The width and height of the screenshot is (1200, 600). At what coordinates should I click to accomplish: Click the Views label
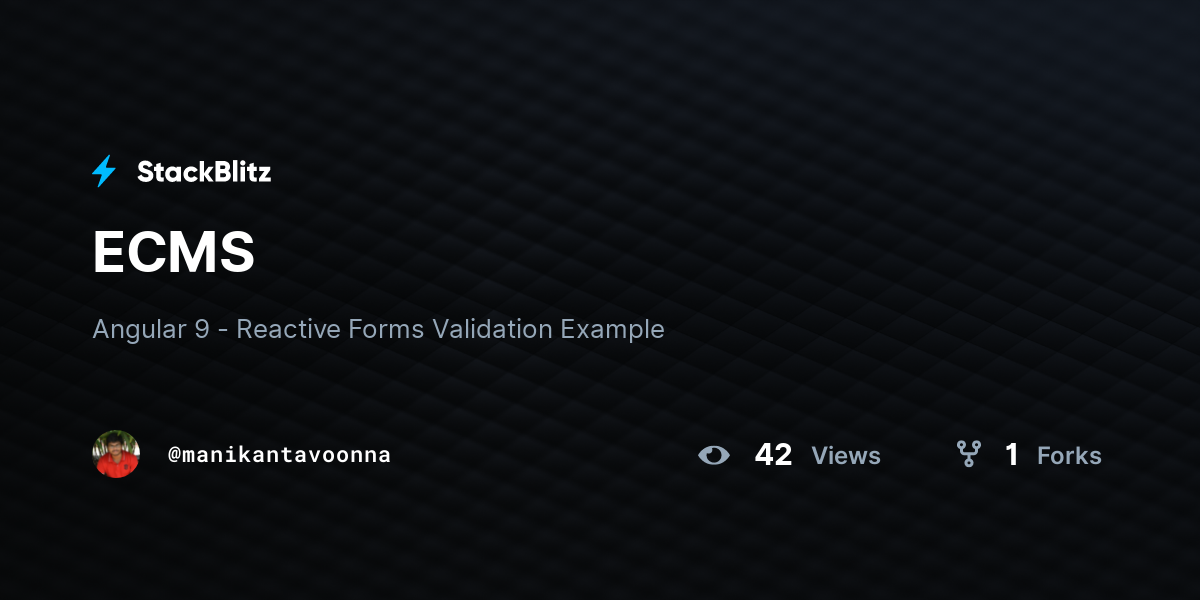point(846,455)
